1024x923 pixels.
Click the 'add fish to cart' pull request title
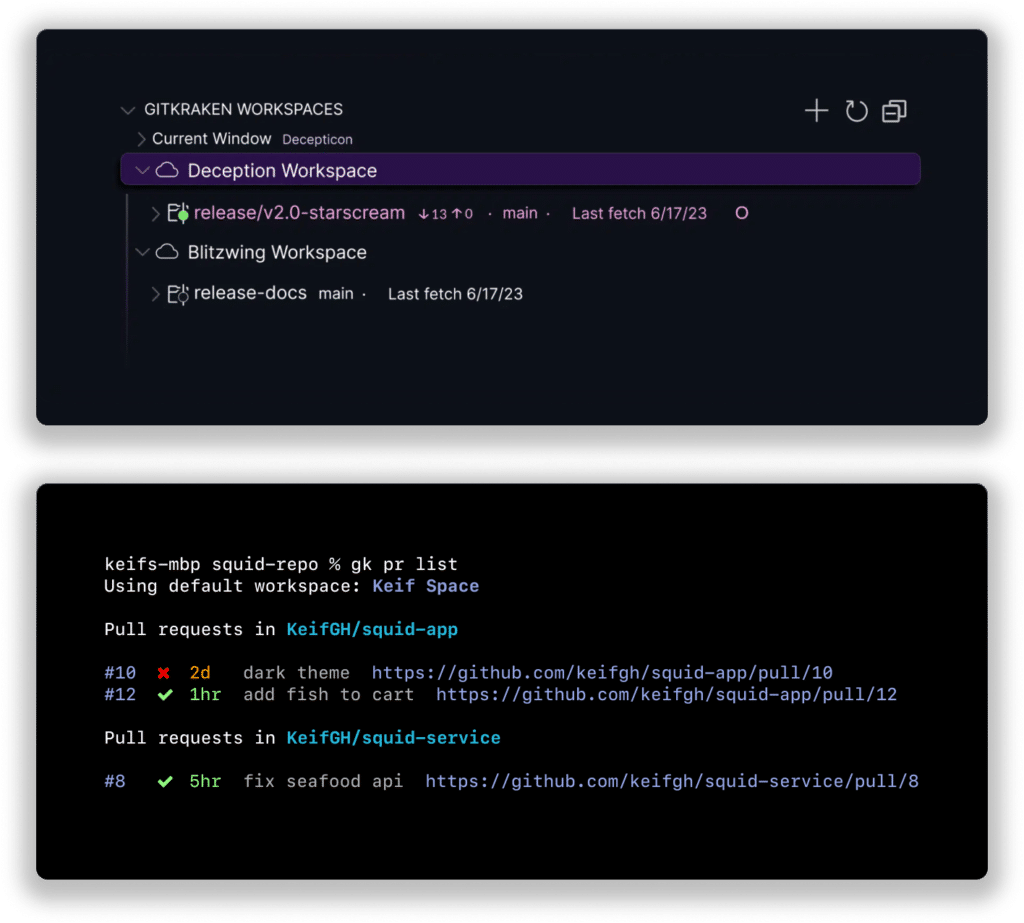328,694
